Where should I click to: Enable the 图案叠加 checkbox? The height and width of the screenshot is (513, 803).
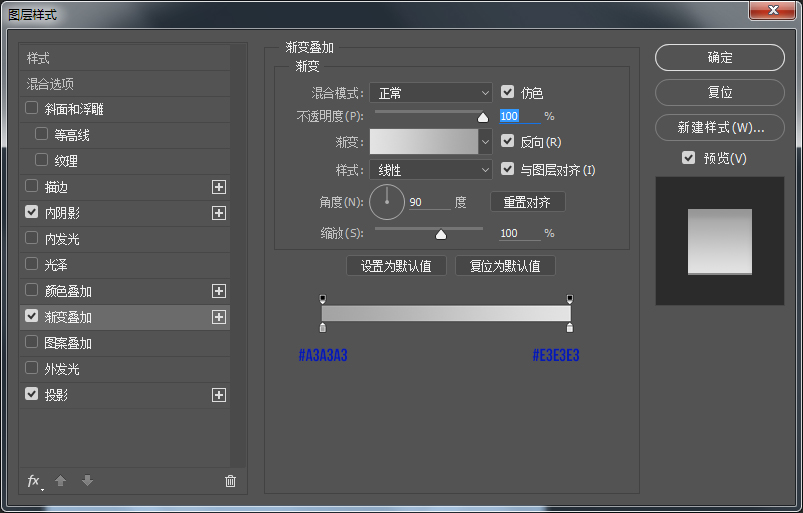point(32,342)
